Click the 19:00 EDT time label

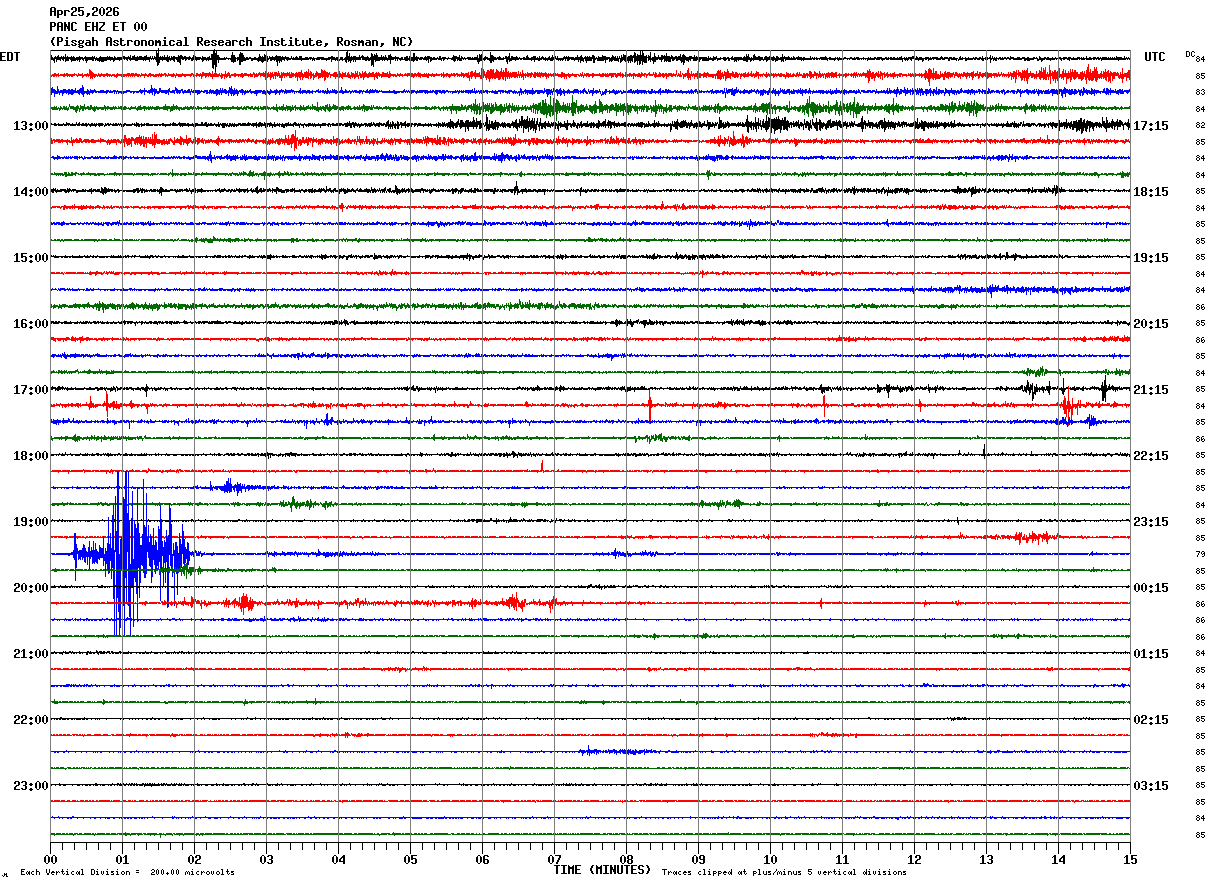pyautogui.click(x=31, y=522)
